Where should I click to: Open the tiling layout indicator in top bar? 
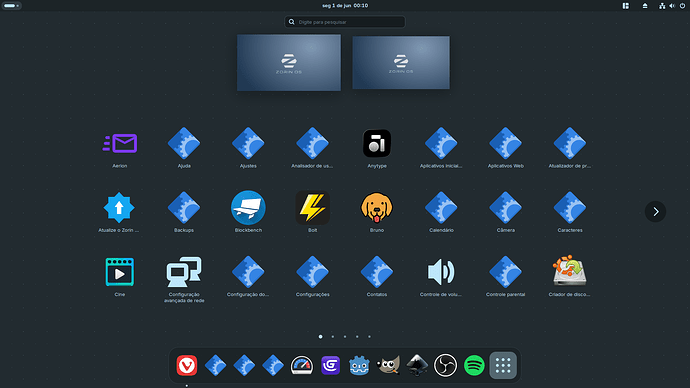(625, 6)
